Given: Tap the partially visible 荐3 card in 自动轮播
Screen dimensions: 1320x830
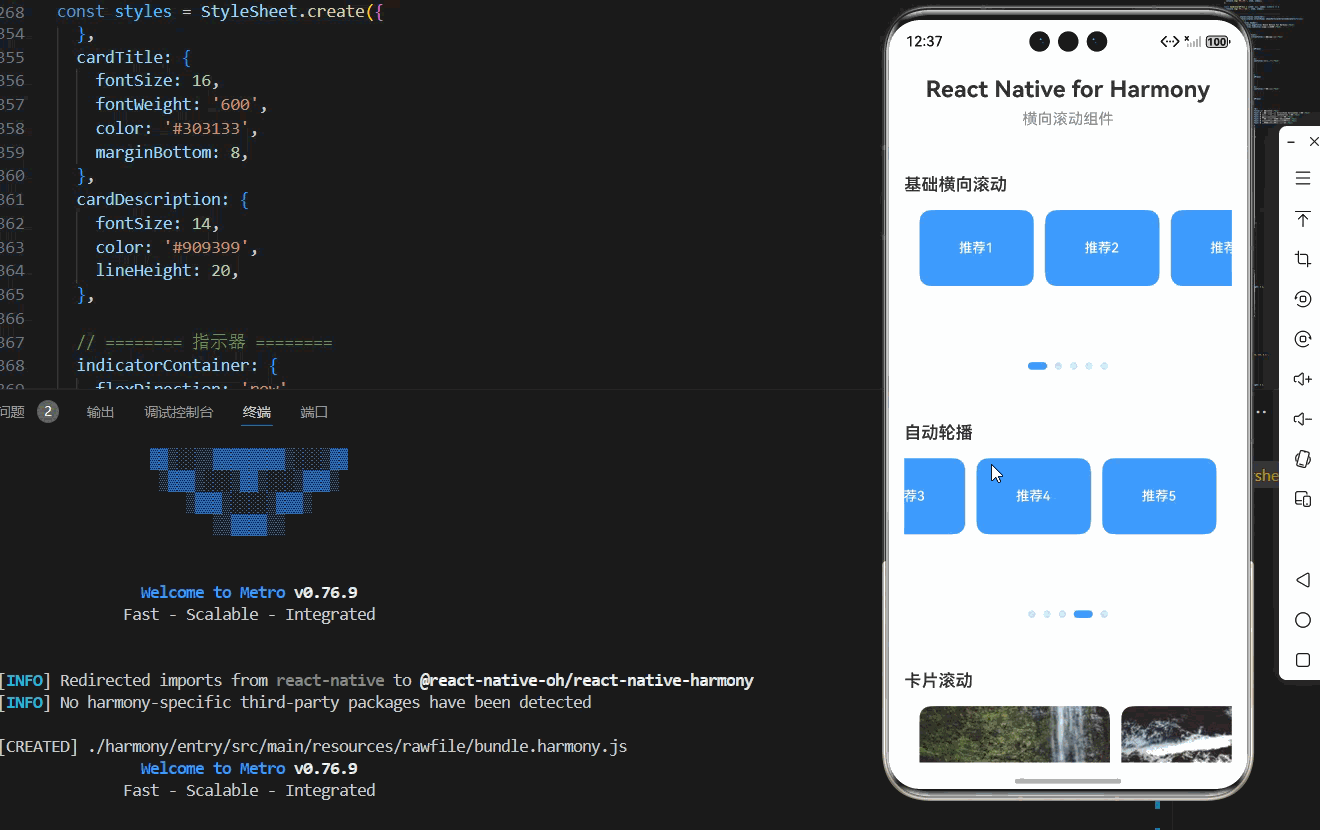Looking at the screenshot, I should coord(934,496).
